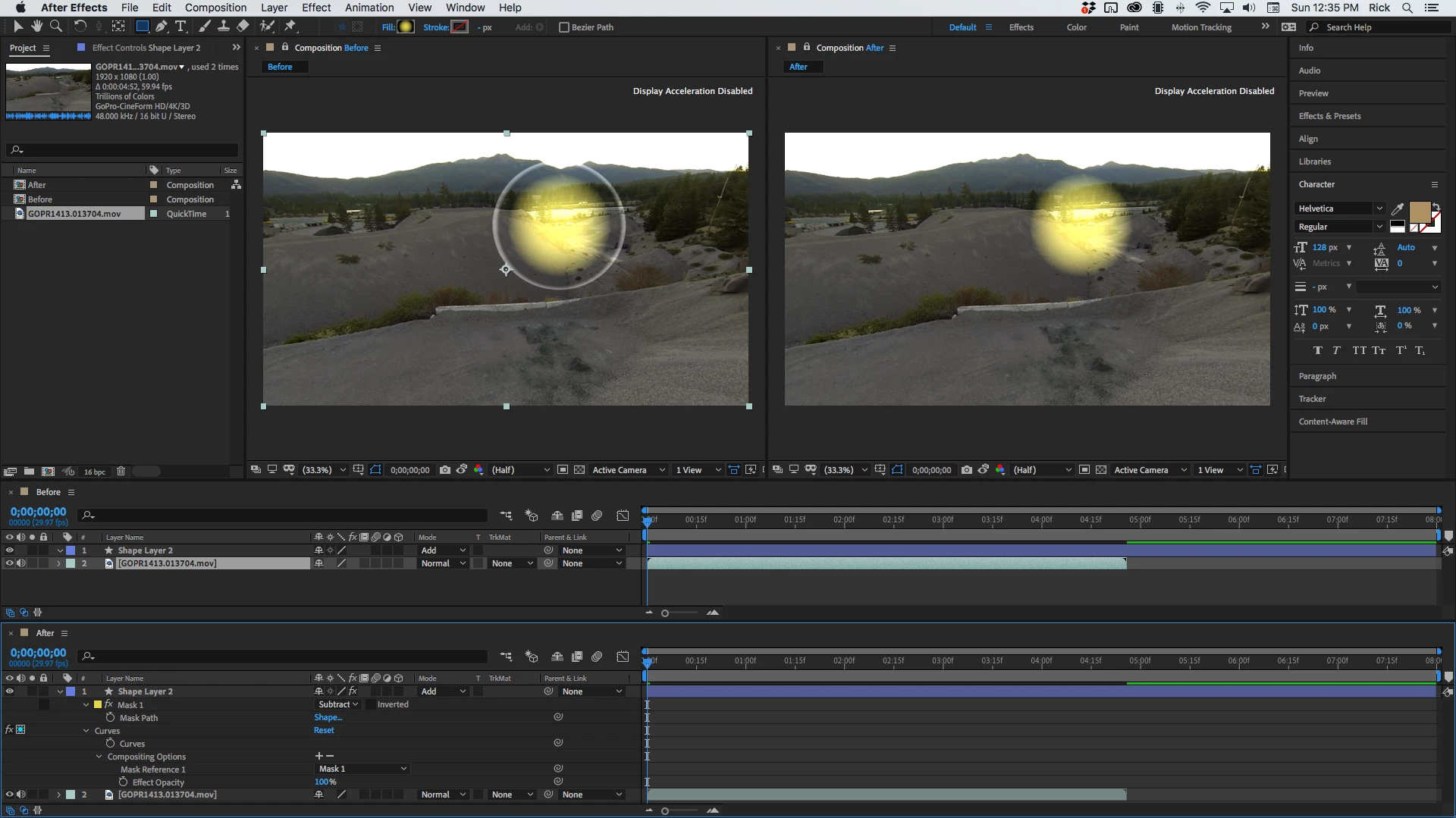Select the Rotation tool
Image resolution: width=1456 pixels, height=818 pixels.
pos(80,27)
